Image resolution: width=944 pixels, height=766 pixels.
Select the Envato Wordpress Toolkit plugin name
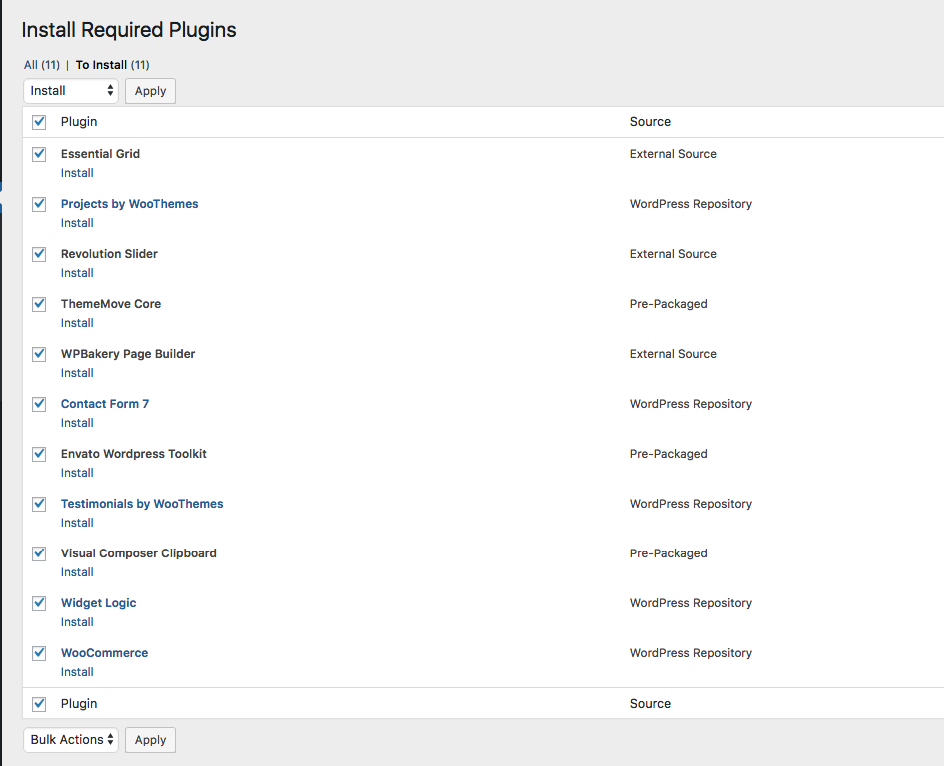coord(134,454)
